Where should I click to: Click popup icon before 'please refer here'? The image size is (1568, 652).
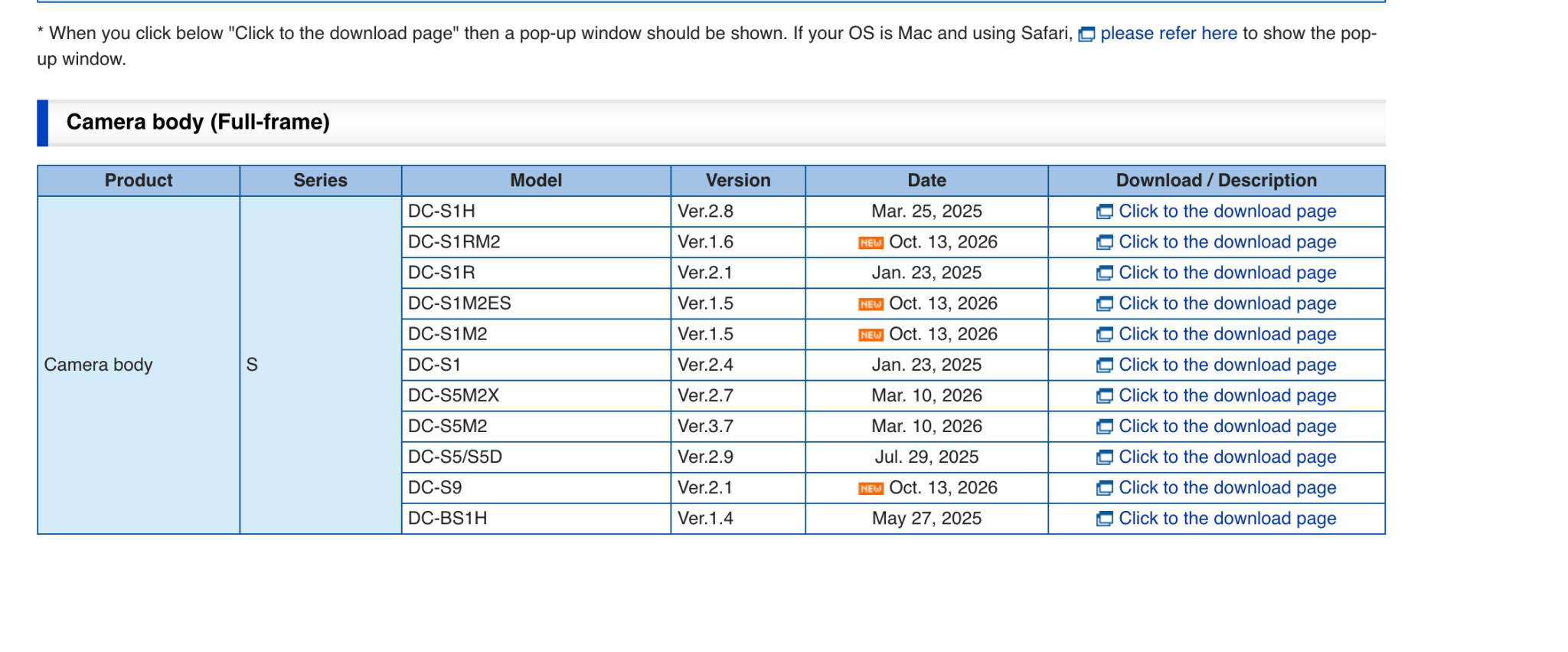[x=1086, y=34]
